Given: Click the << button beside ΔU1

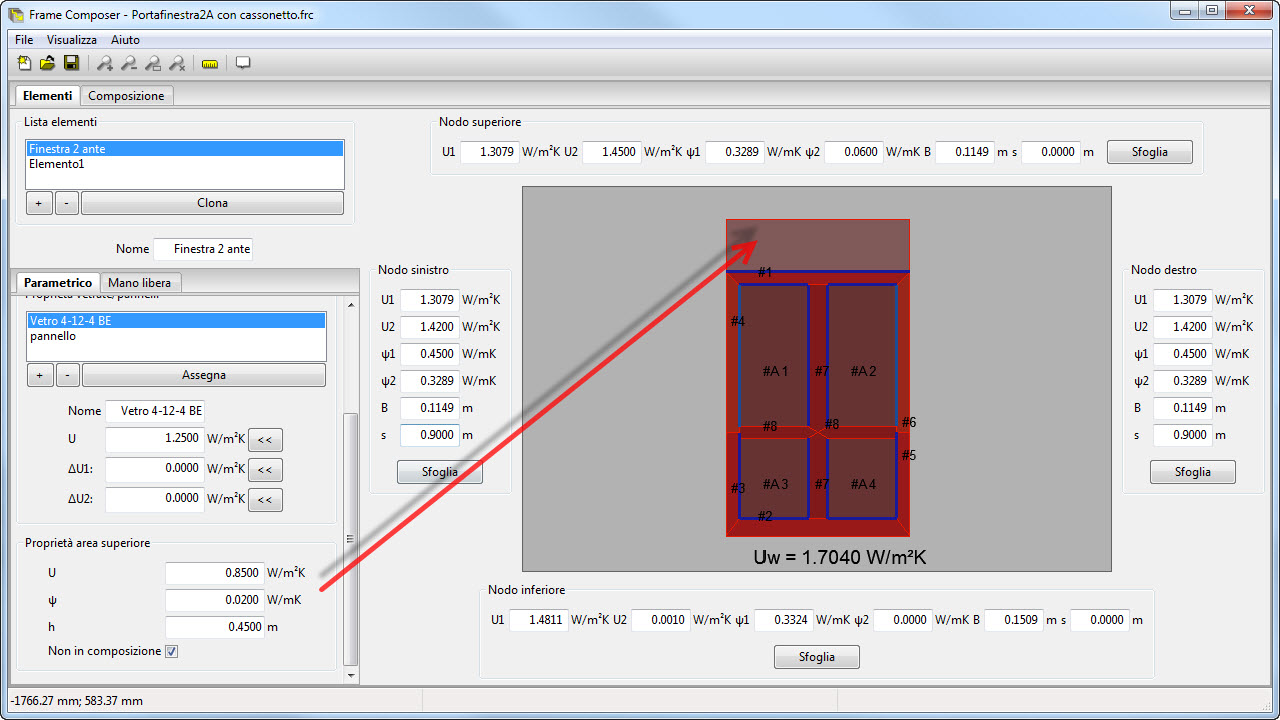Looking at the screenshot, I should 265,470.
